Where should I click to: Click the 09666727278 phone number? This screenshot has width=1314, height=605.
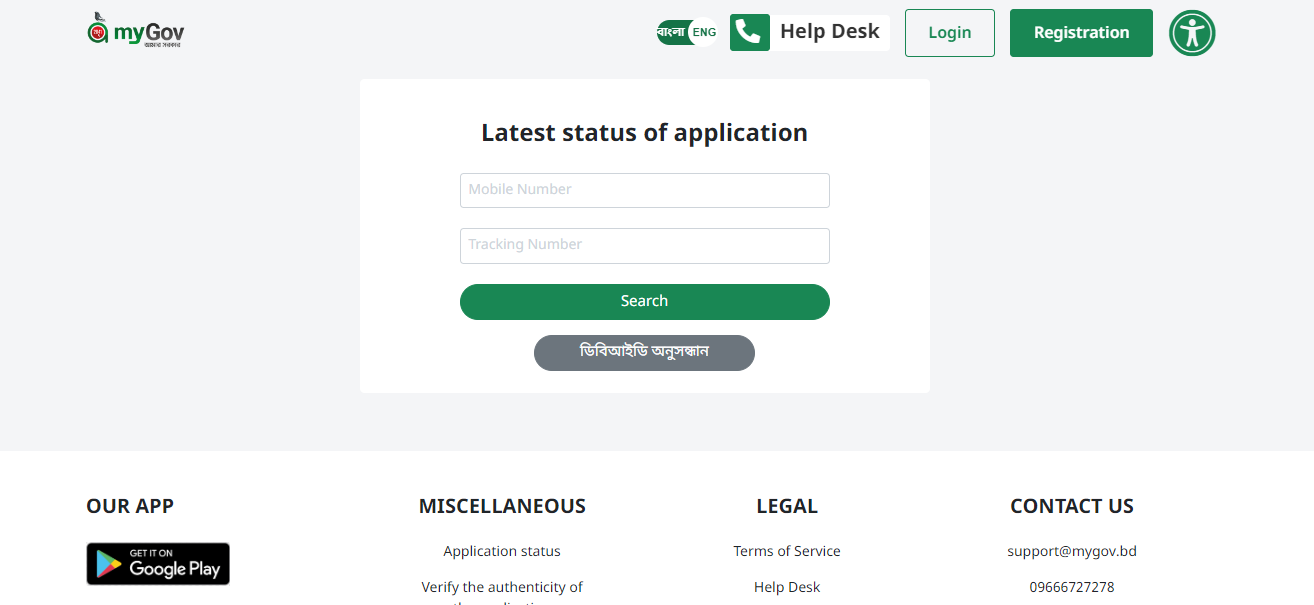1072,586
